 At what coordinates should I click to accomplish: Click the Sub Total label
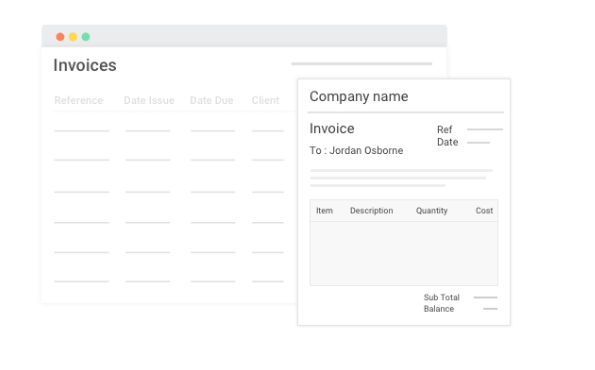click(442, 297)
